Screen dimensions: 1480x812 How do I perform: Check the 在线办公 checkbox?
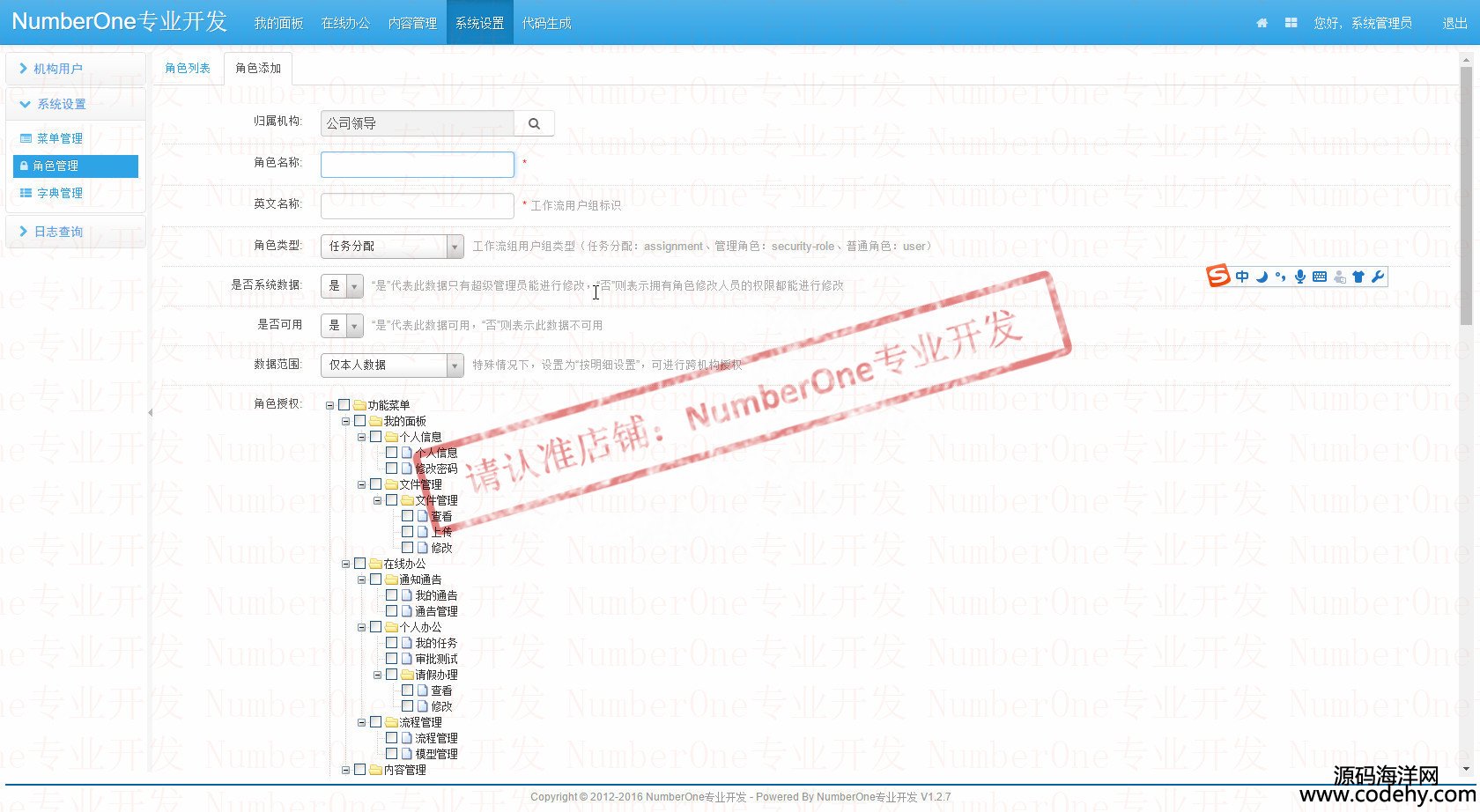(360, 564)
